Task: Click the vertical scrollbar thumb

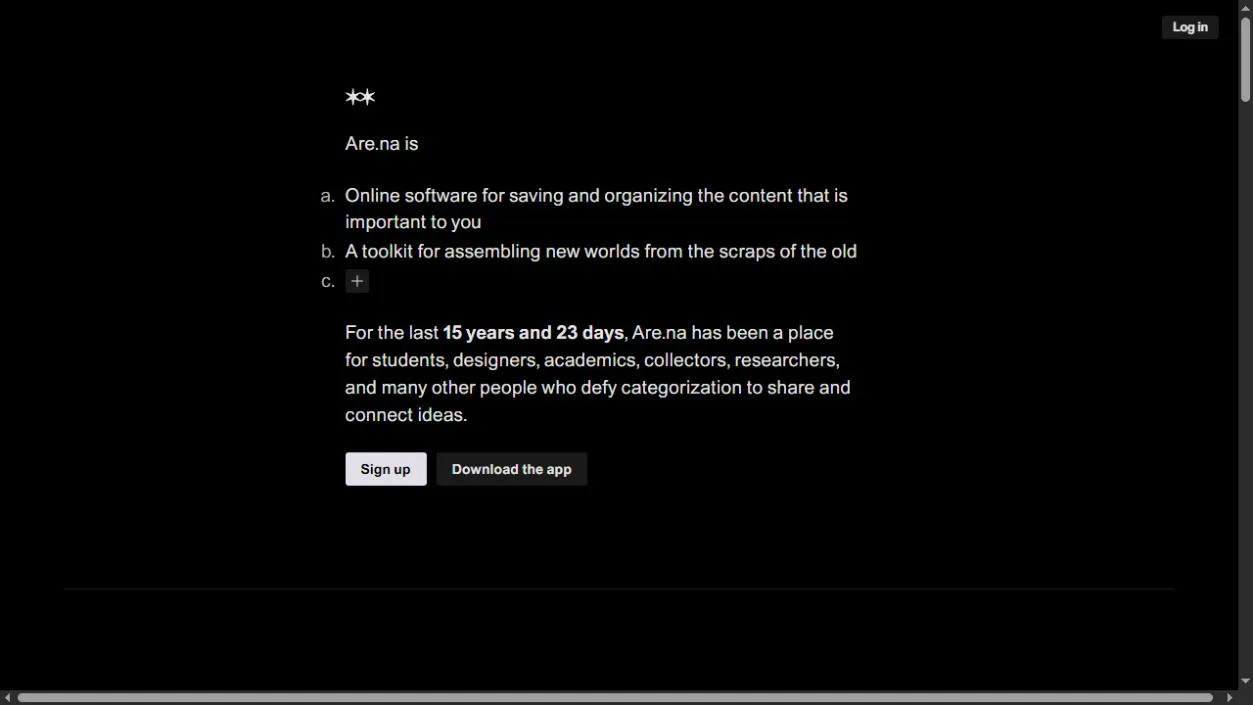Action: click(1245, 59)
